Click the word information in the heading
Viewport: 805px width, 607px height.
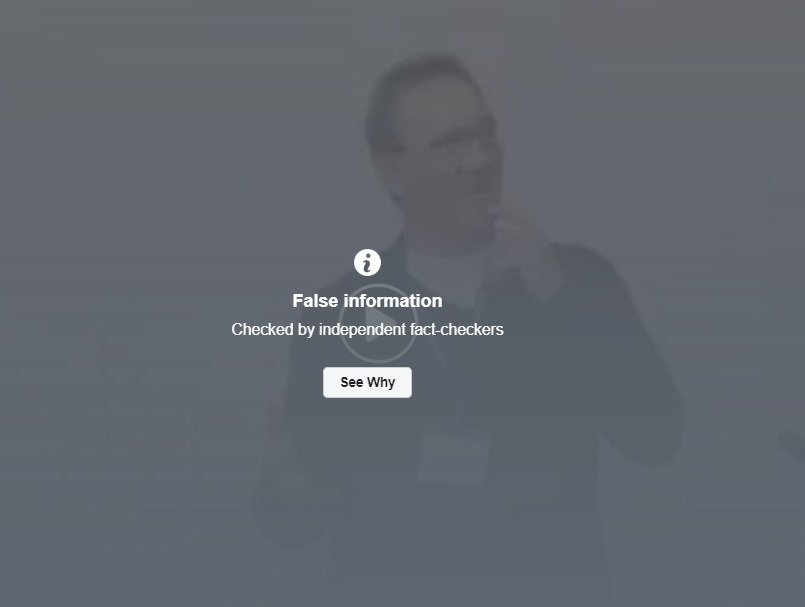click(393, 300)
